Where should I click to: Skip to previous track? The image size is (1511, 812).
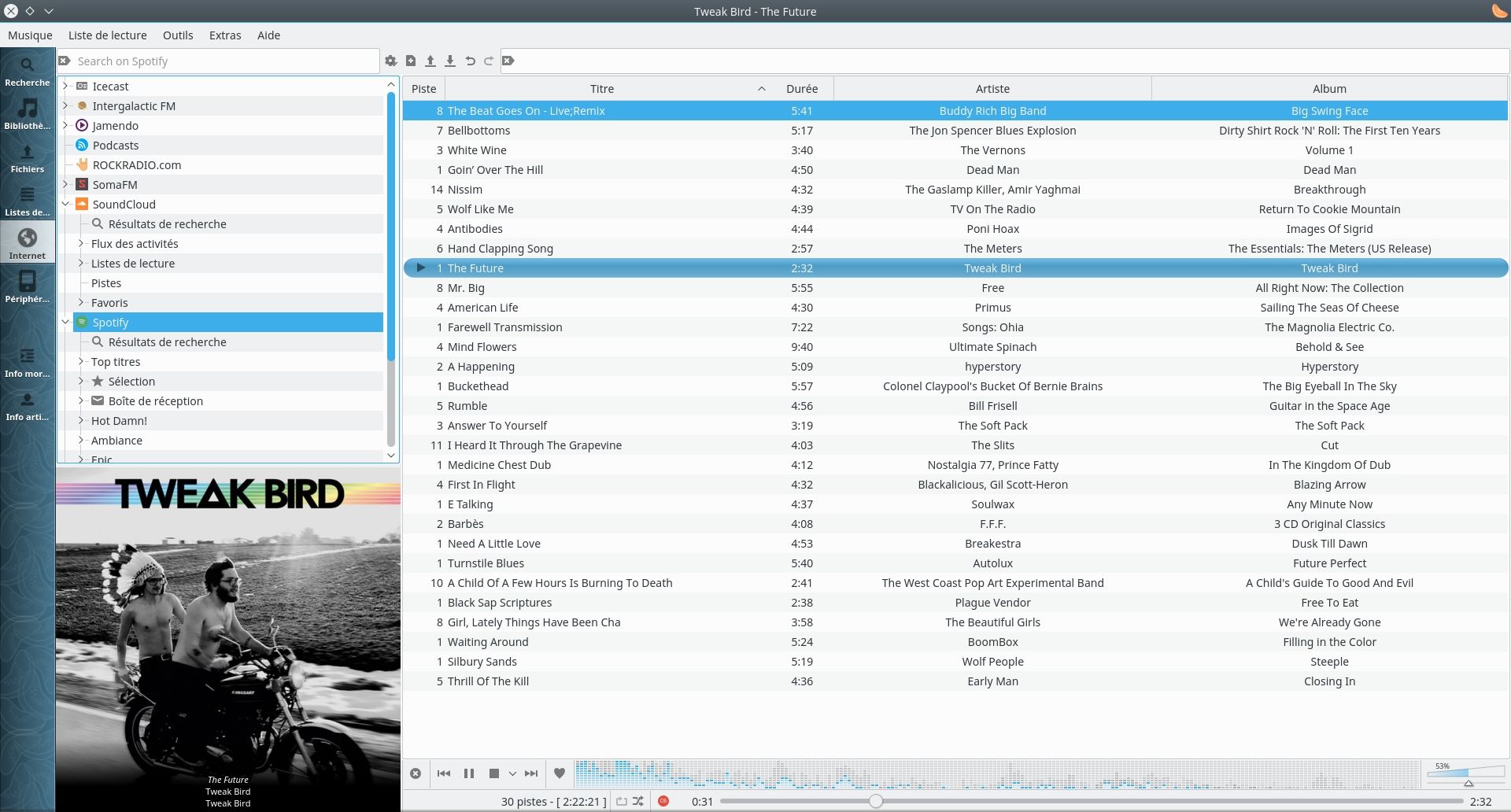pyautogui.click(x=444, y=773)
